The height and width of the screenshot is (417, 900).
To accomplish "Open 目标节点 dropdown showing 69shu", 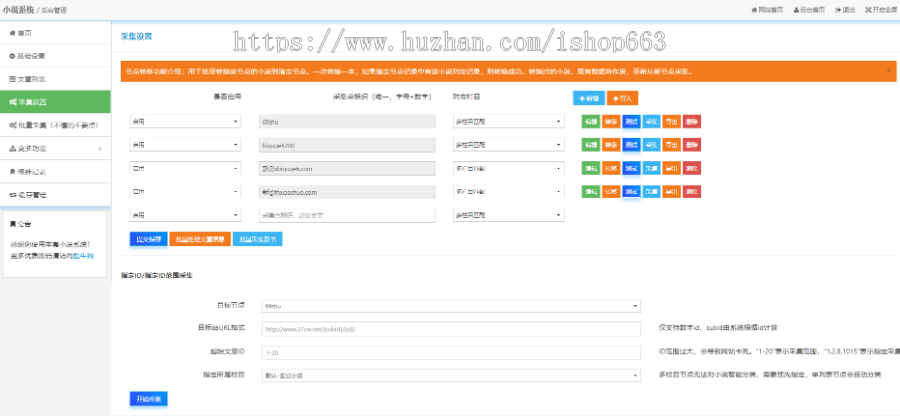I will [450, 306].
